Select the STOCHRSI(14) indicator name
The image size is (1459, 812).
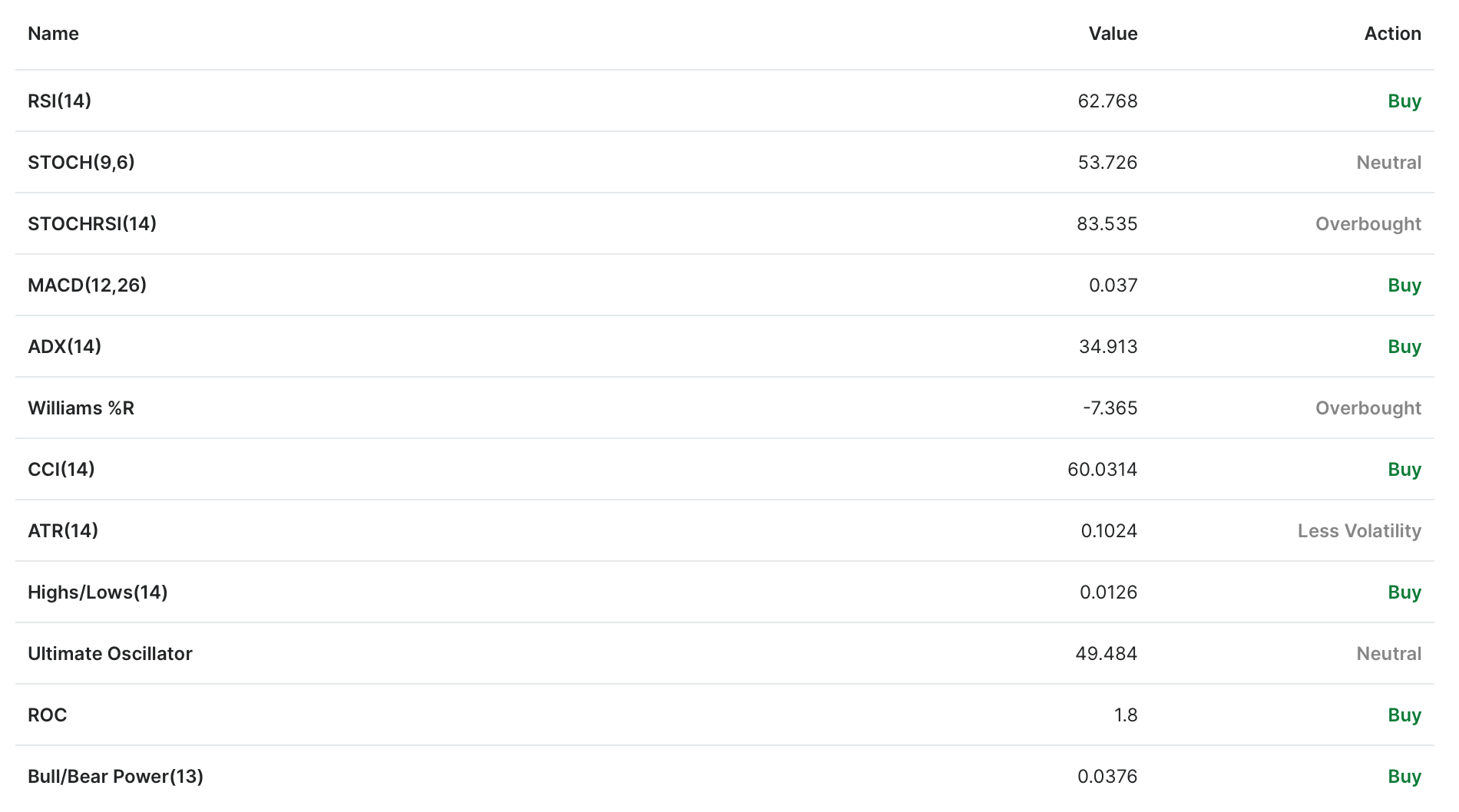tap(92, 224)
